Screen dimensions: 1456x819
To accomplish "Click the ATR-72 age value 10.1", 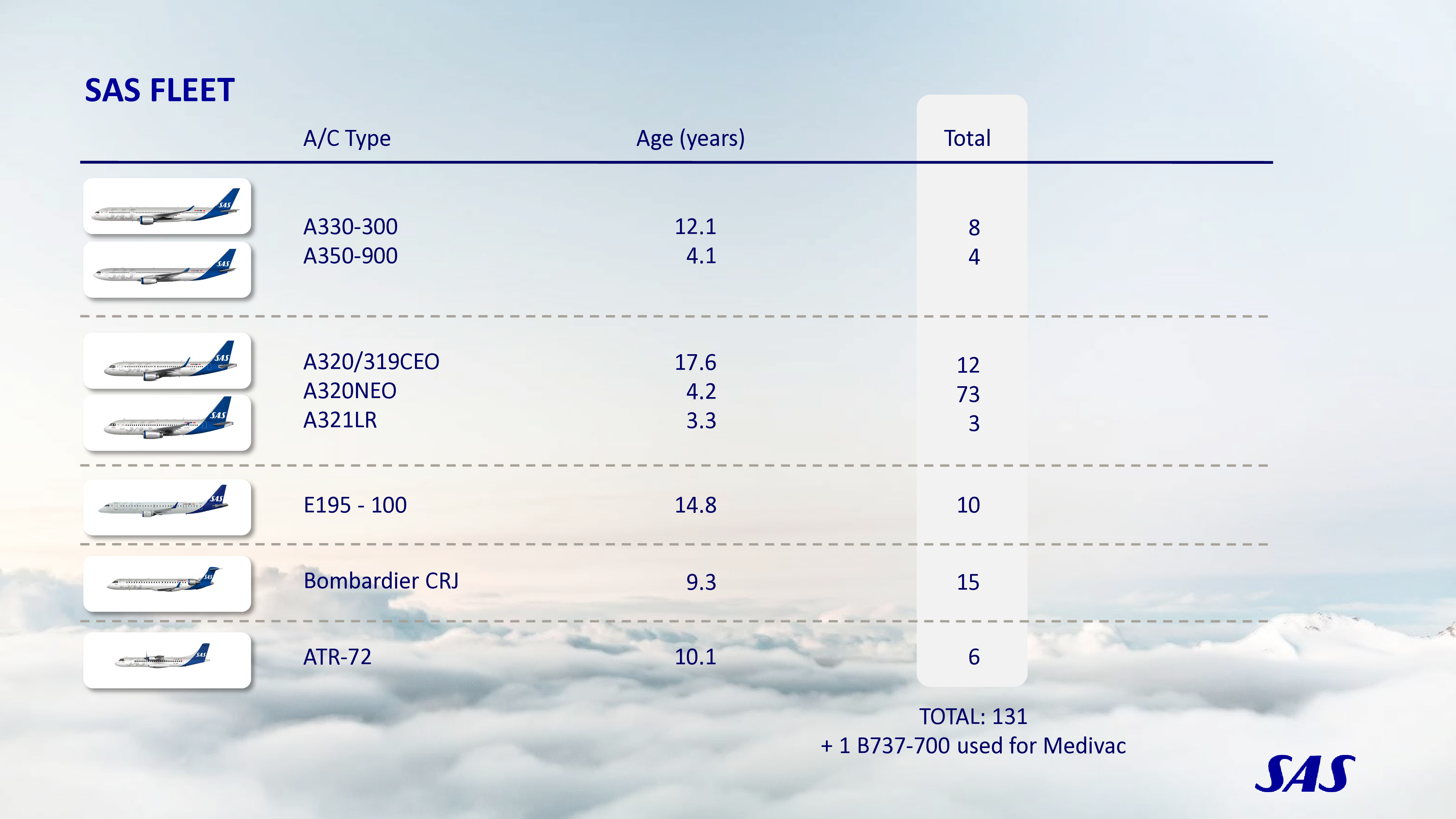I will coord(695,657).
